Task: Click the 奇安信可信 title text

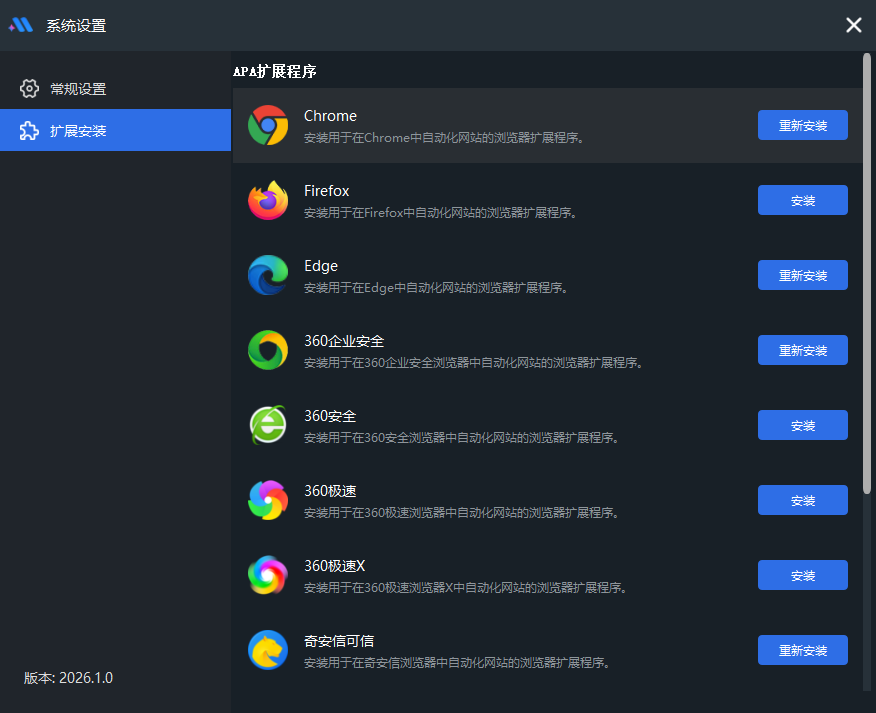Action: coord(339,641)
